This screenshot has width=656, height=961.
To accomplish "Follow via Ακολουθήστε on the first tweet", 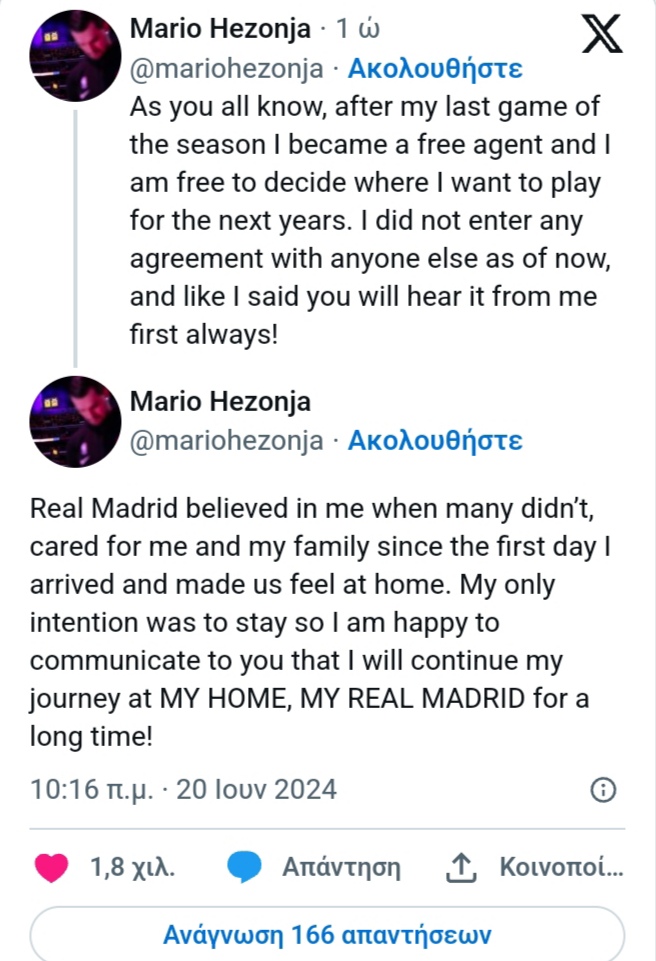I will pos(434,69).
